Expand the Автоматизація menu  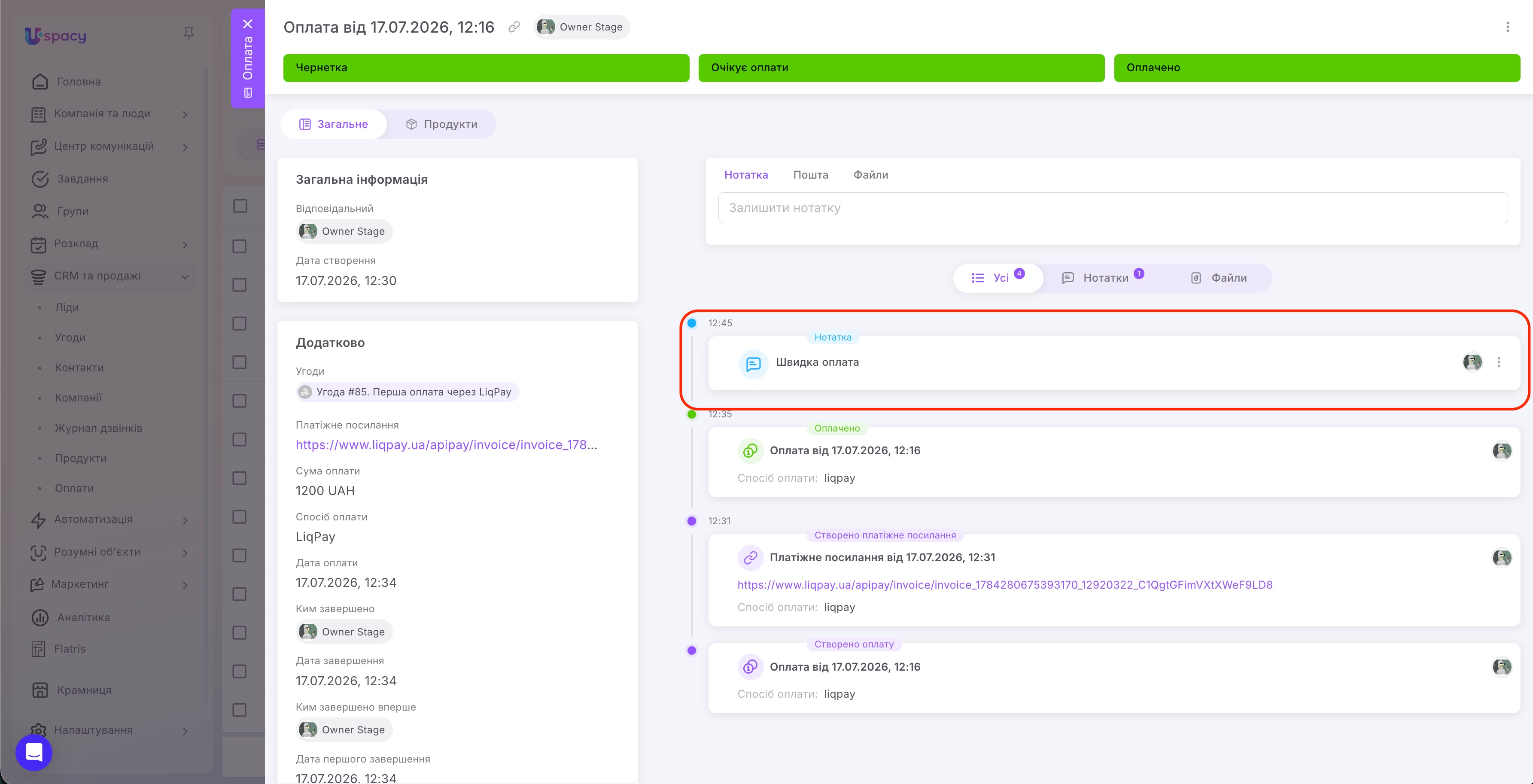click(x=185, y=520)
